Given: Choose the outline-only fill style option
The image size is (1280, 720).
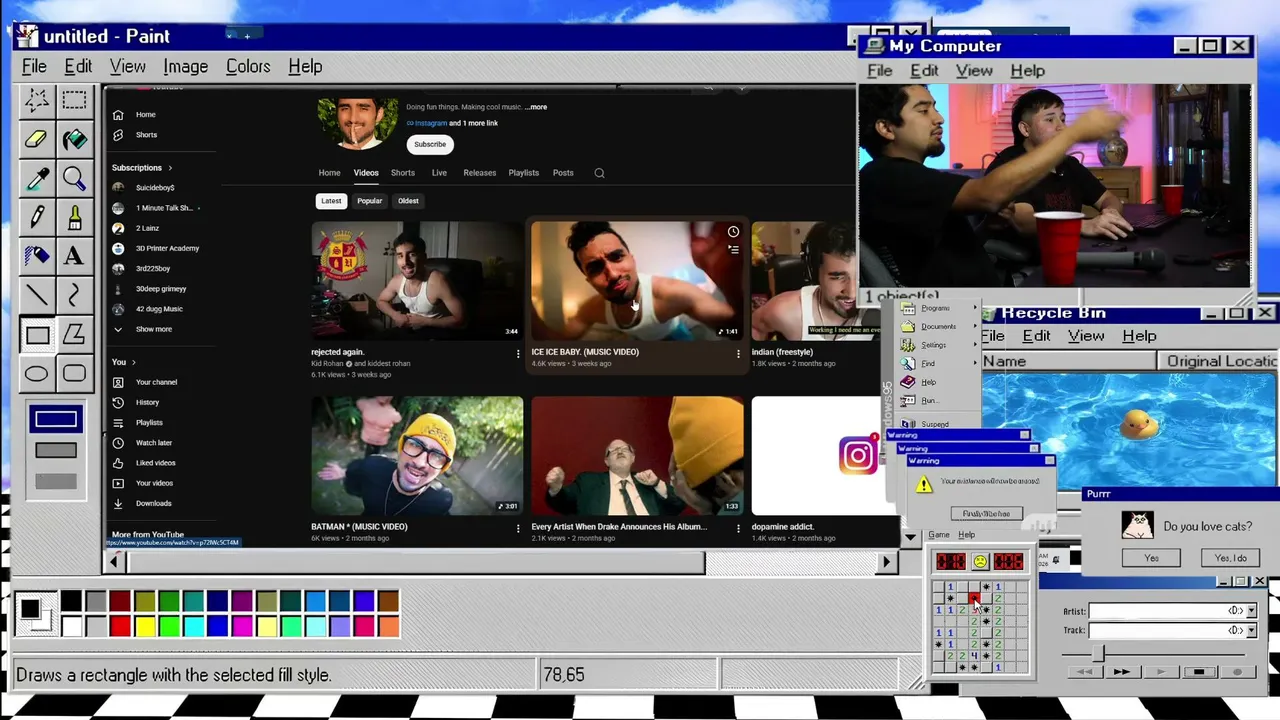Looking at the screenshot, I should pos(56,420).
